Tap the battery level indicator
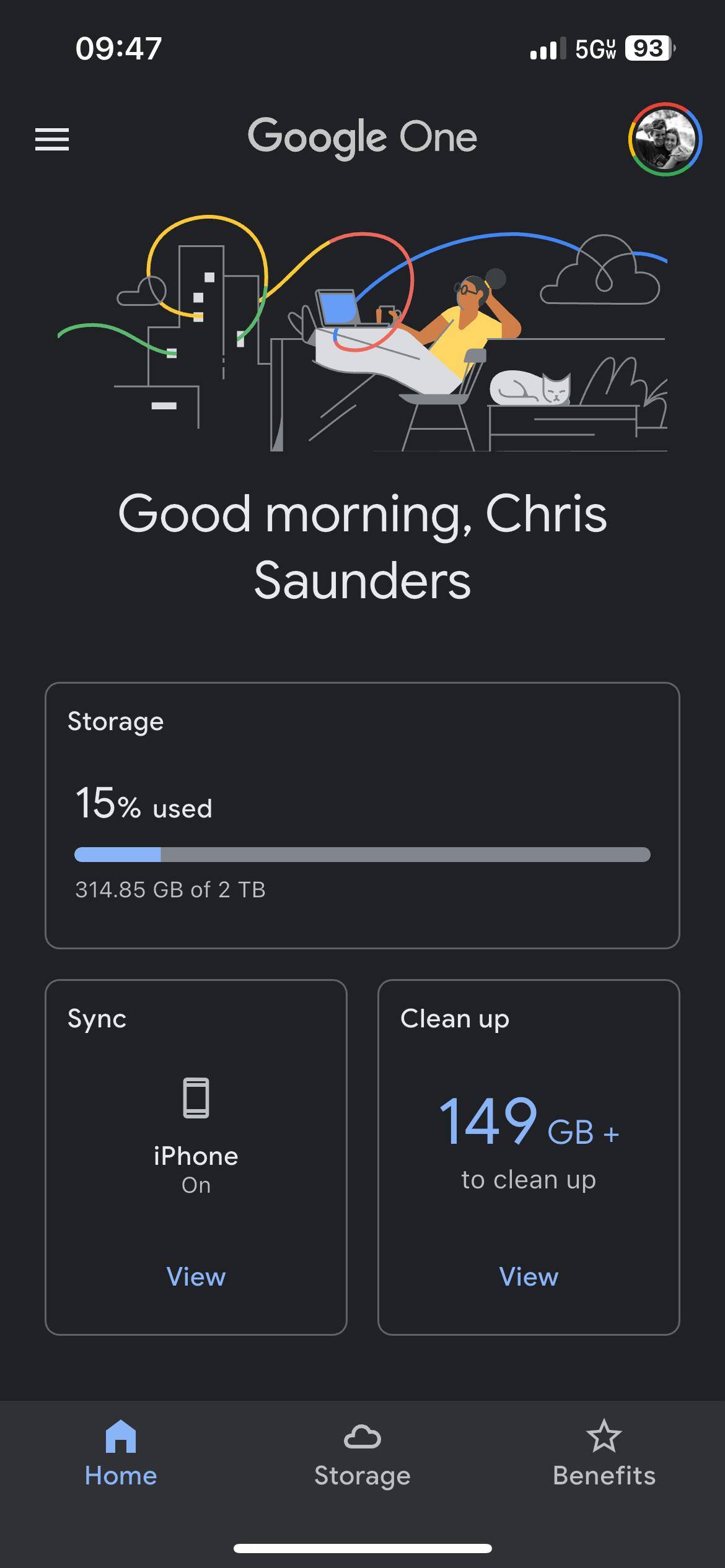 [649, 48]
